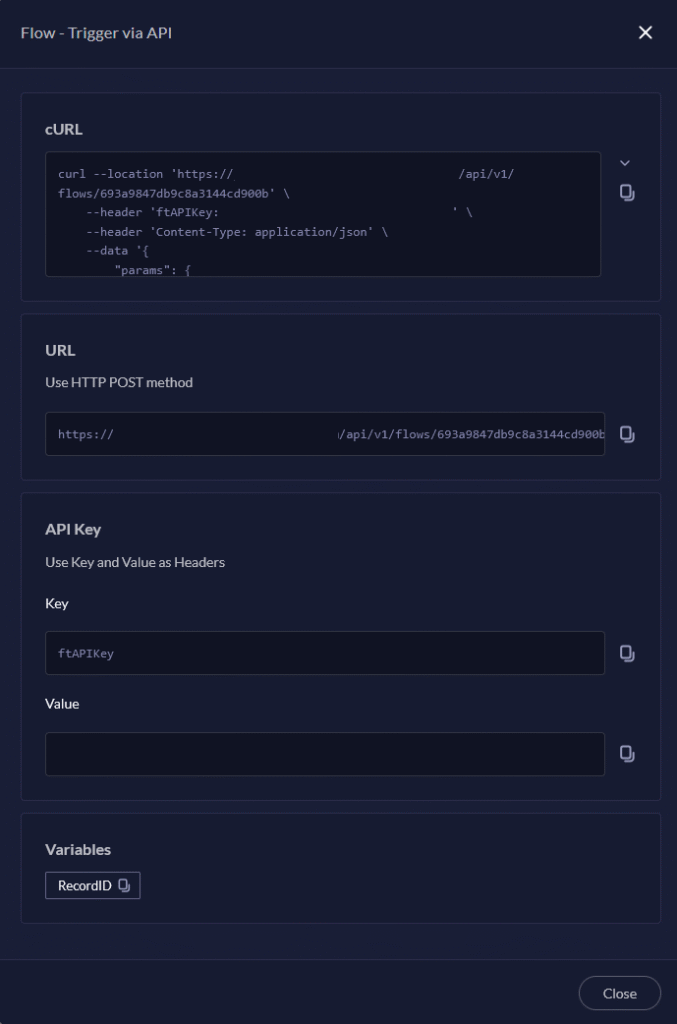Image resolution: width=677 pixels, height=1024 pixels.
Task: Click inside the empty Value field
Action: (325, 753)
